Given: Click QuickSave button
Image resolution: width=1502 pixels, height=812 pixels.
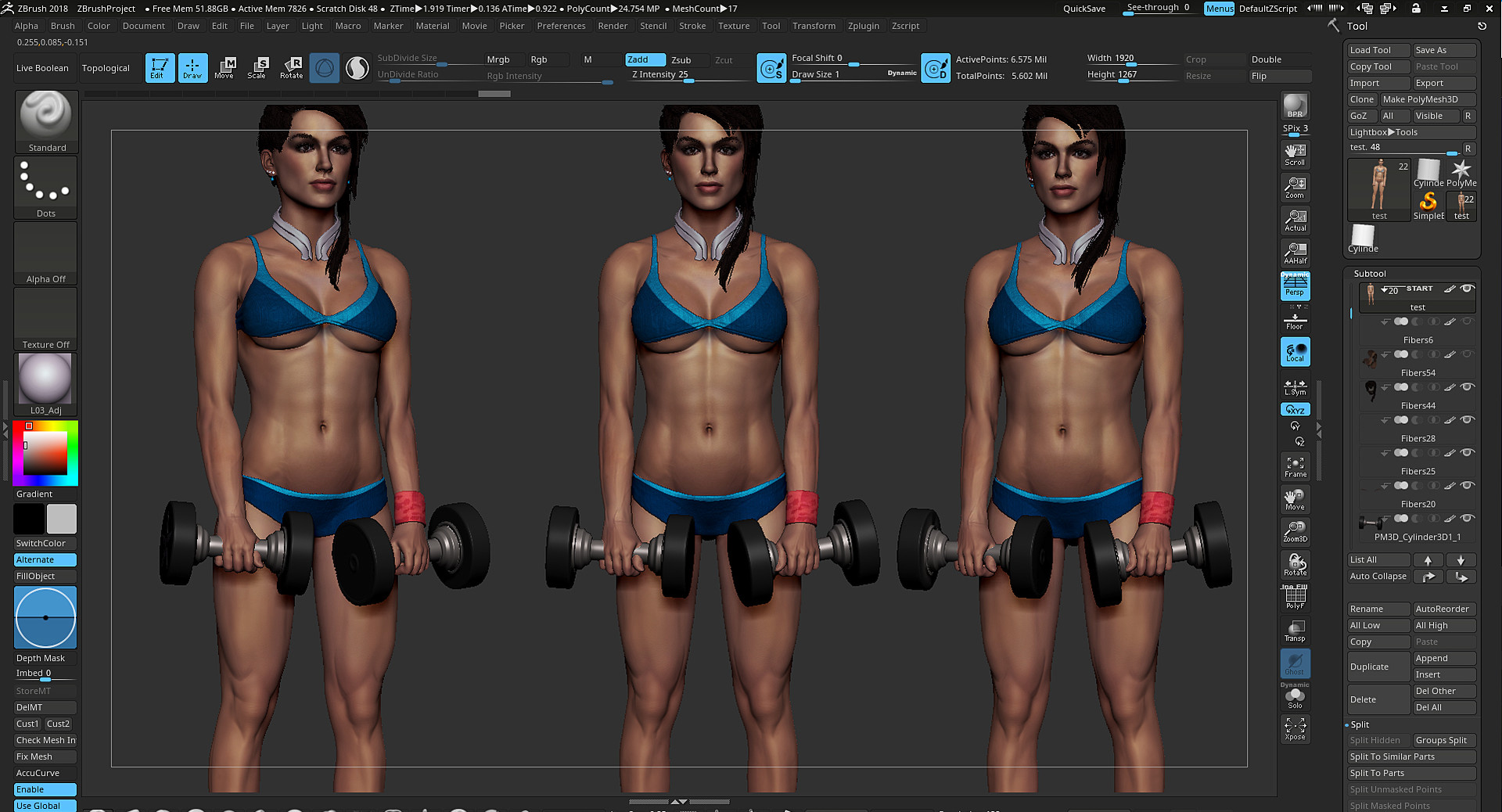Looking at the screenshot, I should coord(1084,9).
